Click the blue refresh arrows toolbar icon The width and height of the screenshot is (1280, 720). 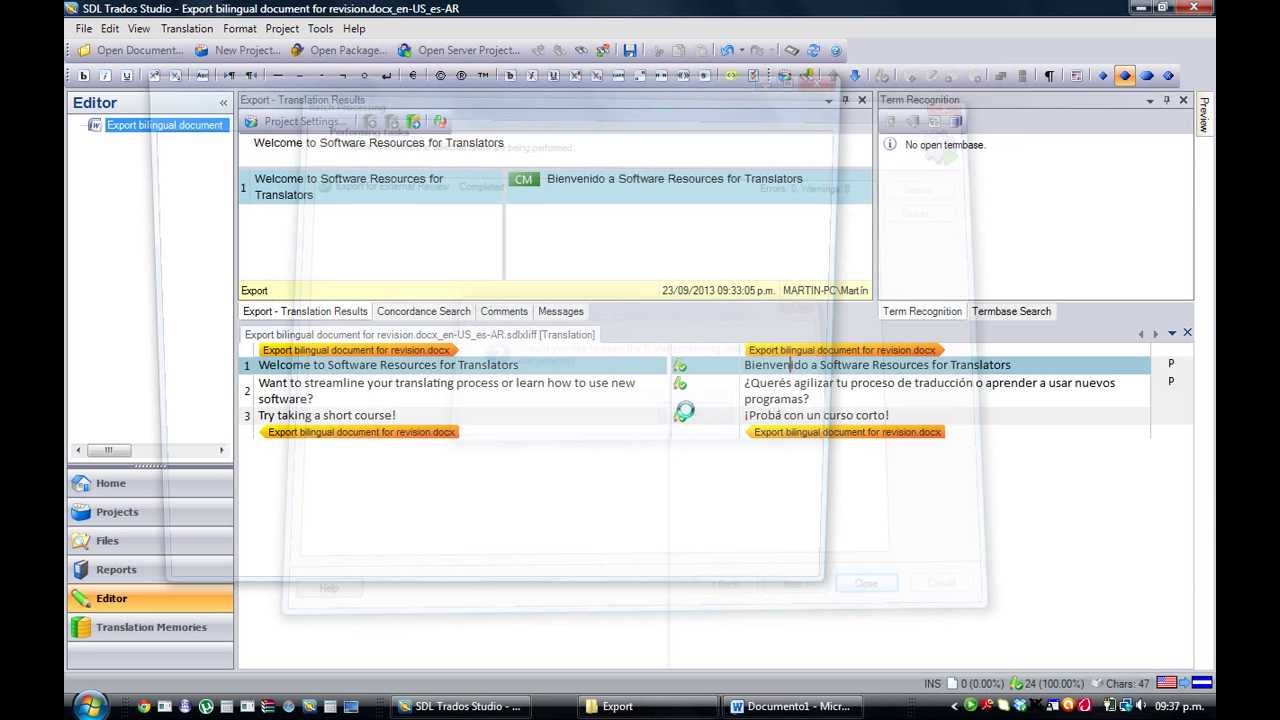click(814, 50)
